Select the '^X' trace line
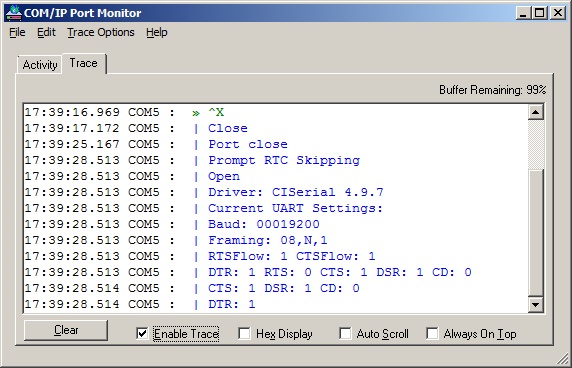Image resolution: width=572 pixels, height=368 pixels. (276, 112)
